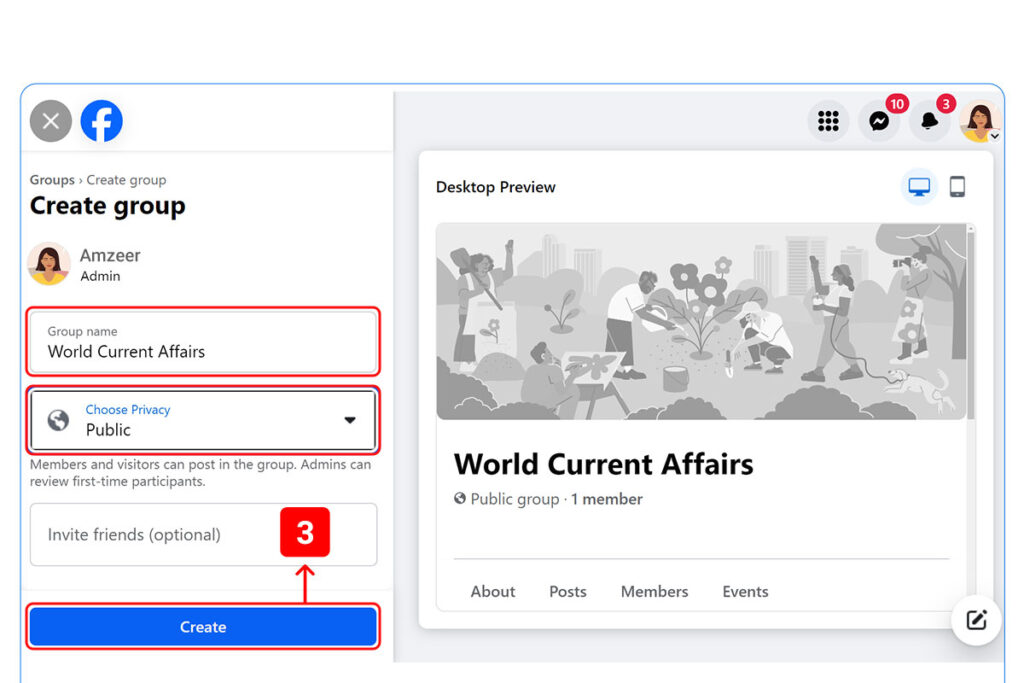
Task: Open the About tab in preview
Action: [x=493, y=592]
